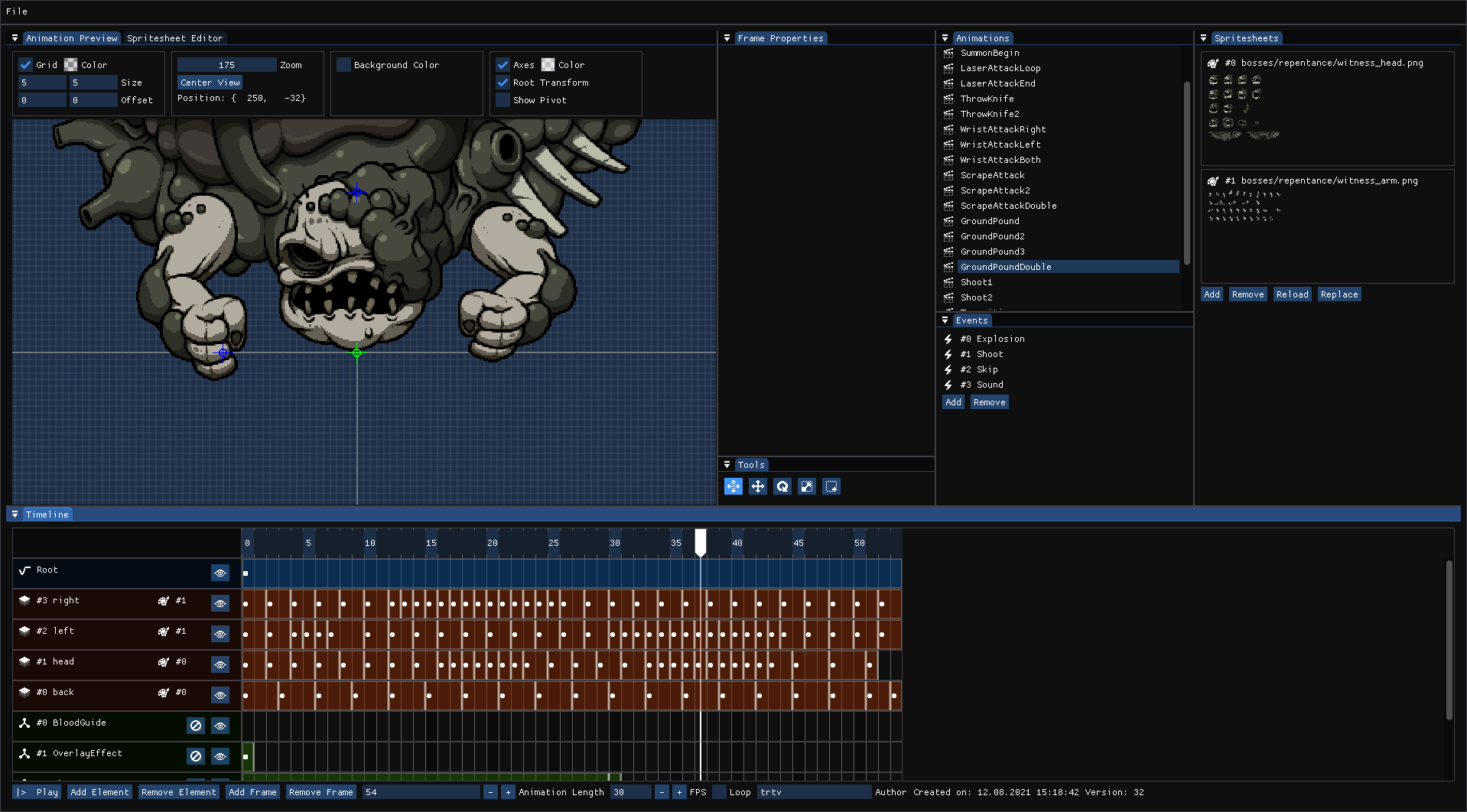Click the Reload spritesheet button
1467x812 pixels.
point(1292,294)
